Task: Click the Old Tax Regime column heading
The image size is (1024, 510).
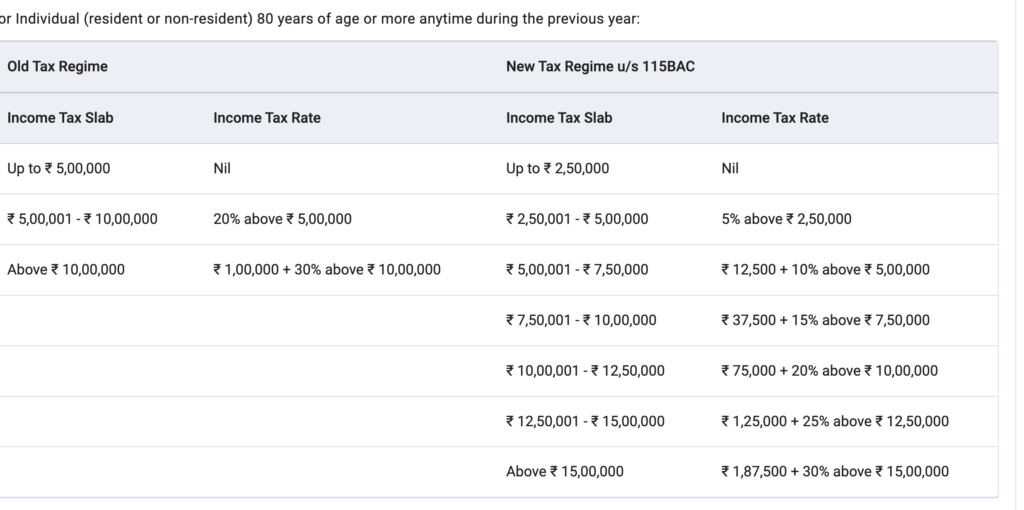Action: click(57, 66)
